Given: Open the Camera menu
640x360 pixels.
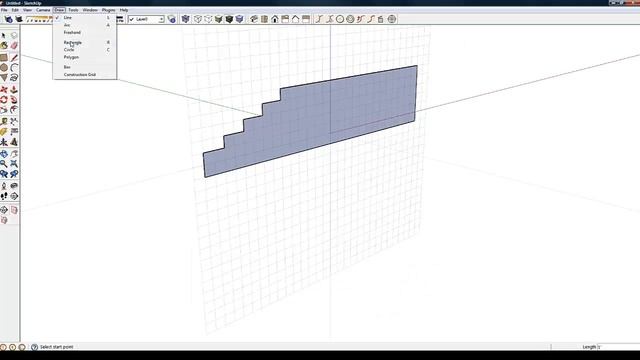Looking at the screenshot, I should (x=43, y=10).
